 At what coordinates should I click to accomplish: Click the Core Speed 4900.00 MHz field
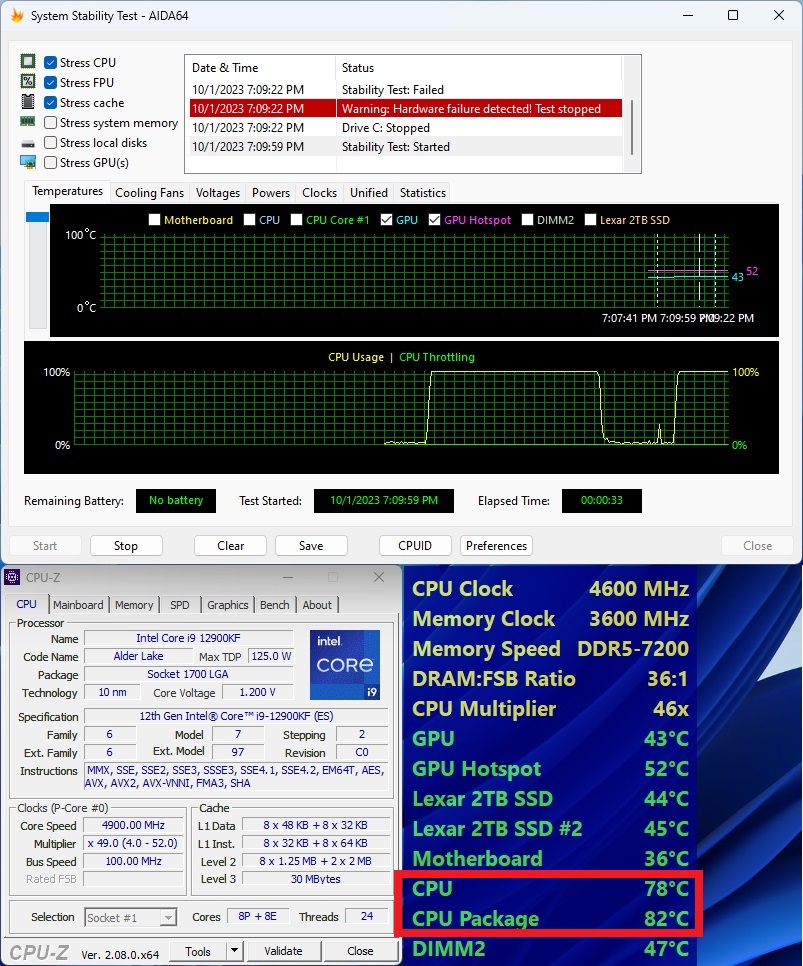point(133,825)
